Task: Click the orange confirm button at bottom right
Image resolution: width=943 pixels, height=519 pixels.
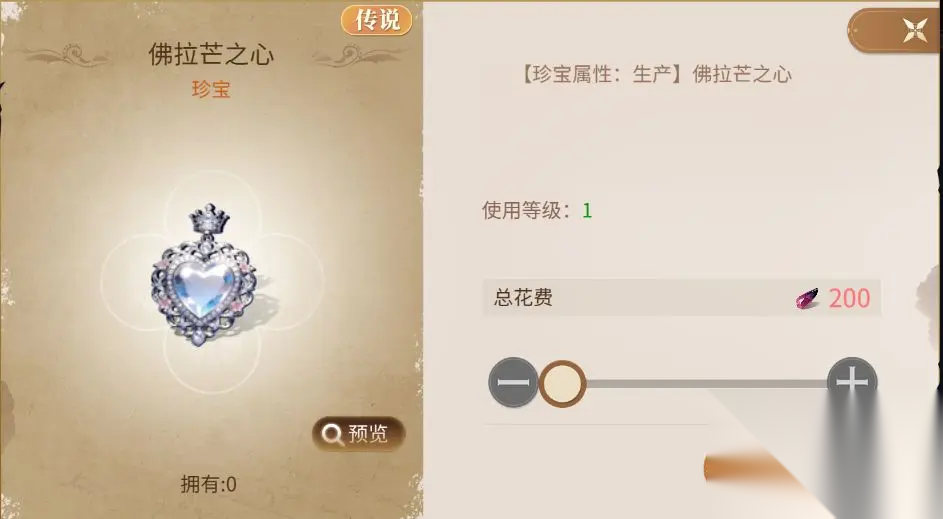Action: pyautogui.click(x=752, y=471)
